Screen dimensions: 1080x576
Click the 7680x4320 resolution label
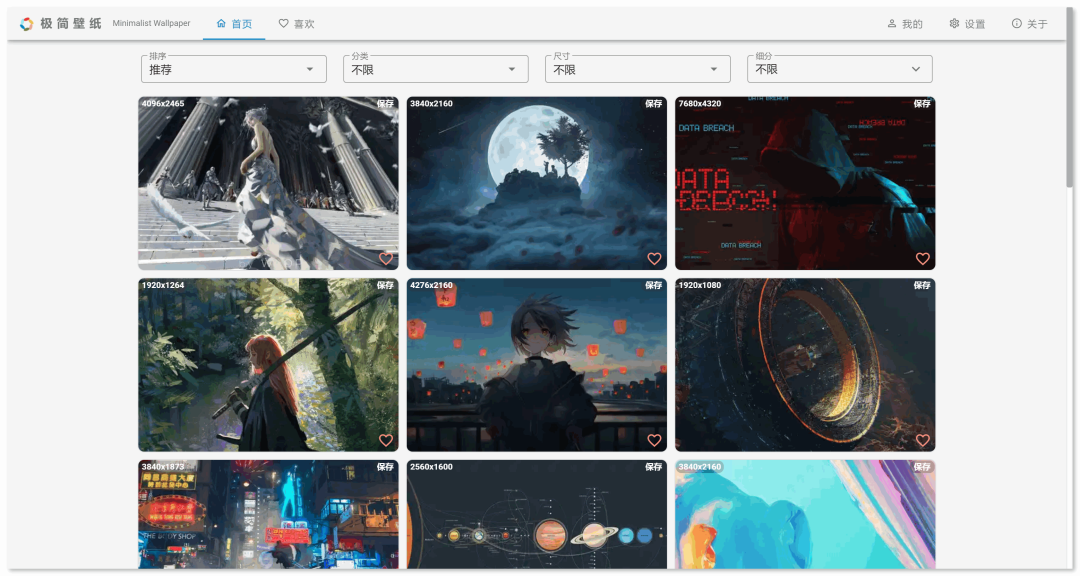[x=700, y=103]
